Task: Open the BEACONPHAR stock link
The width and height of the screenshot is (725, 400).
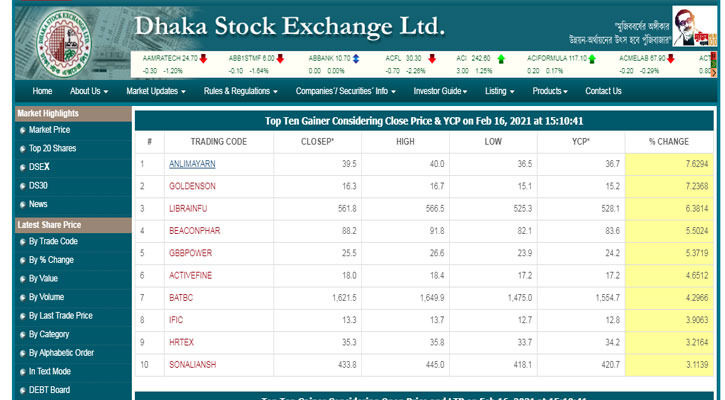Action: coord(194,230)
